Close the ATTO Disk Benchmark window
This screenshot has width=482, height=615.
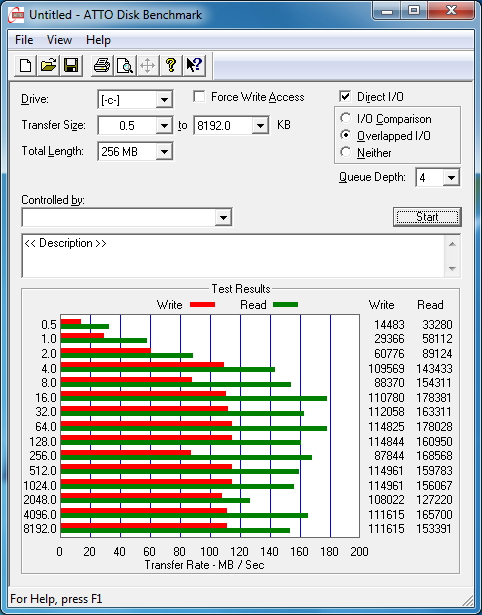[x=452, y=11]
